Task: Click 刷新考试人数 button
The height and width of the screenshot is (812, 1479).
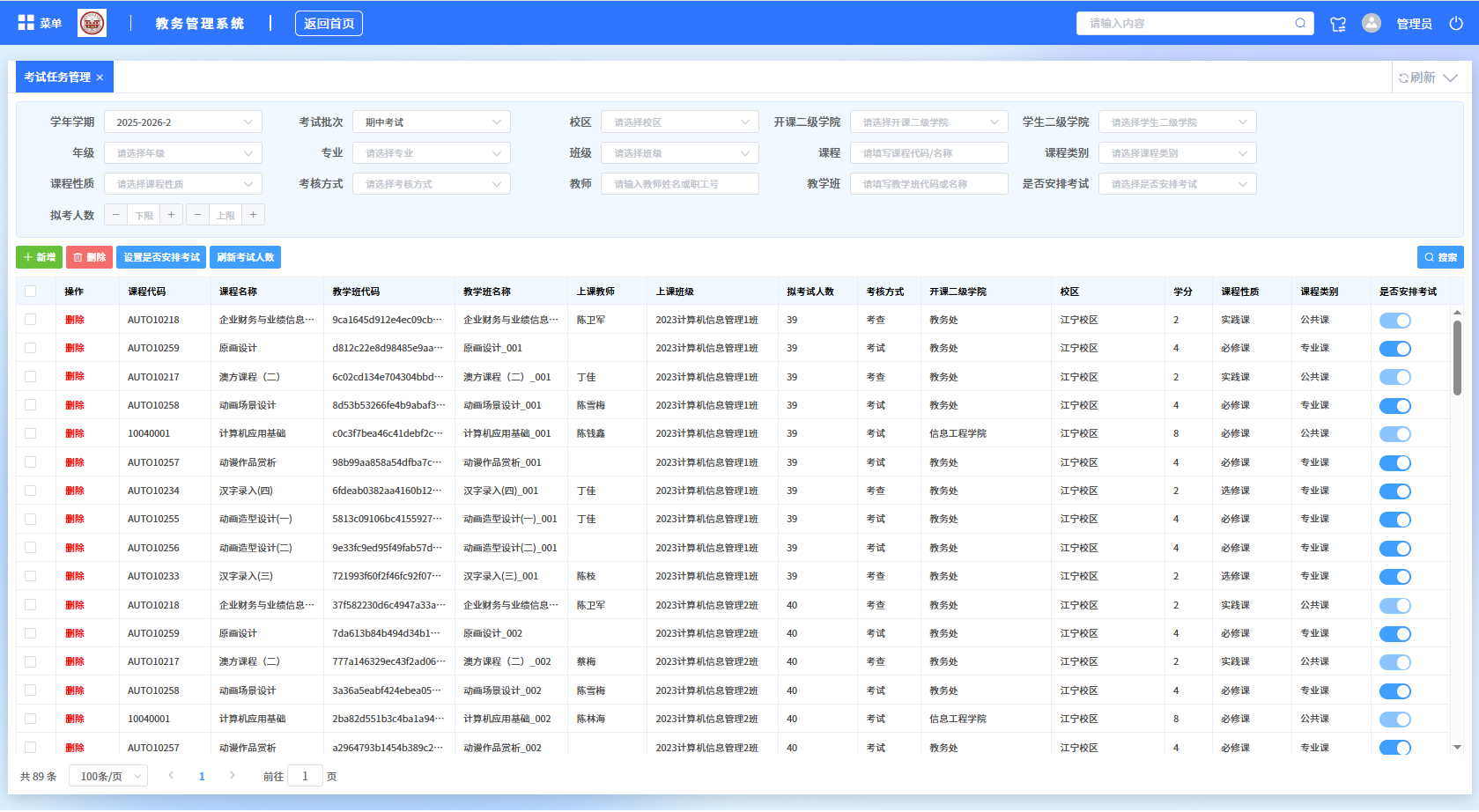Action: (x=246, y=257)
